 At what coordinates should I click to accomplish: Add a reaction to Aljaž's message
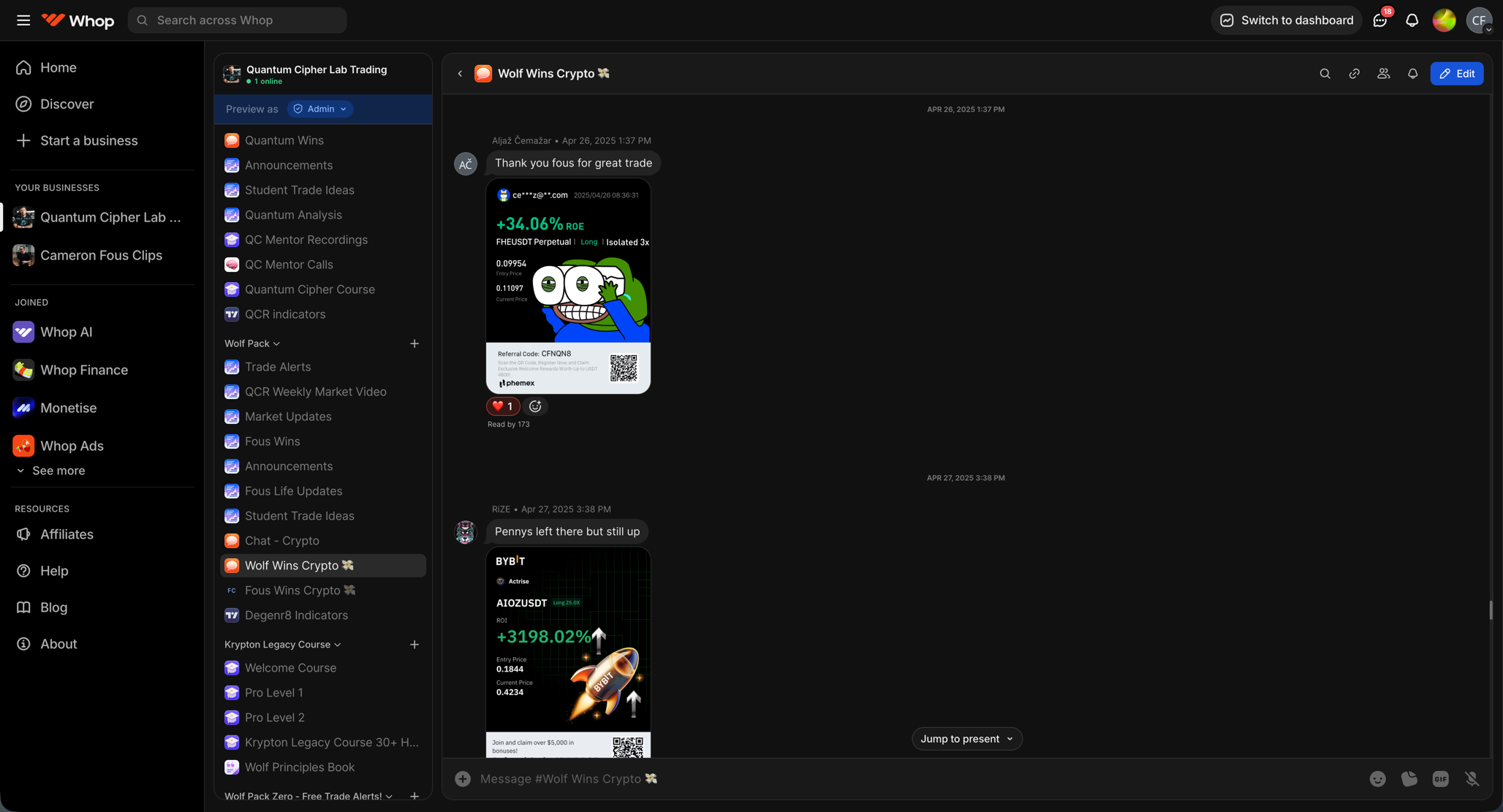pyautogui.click(x=535, y=407)
